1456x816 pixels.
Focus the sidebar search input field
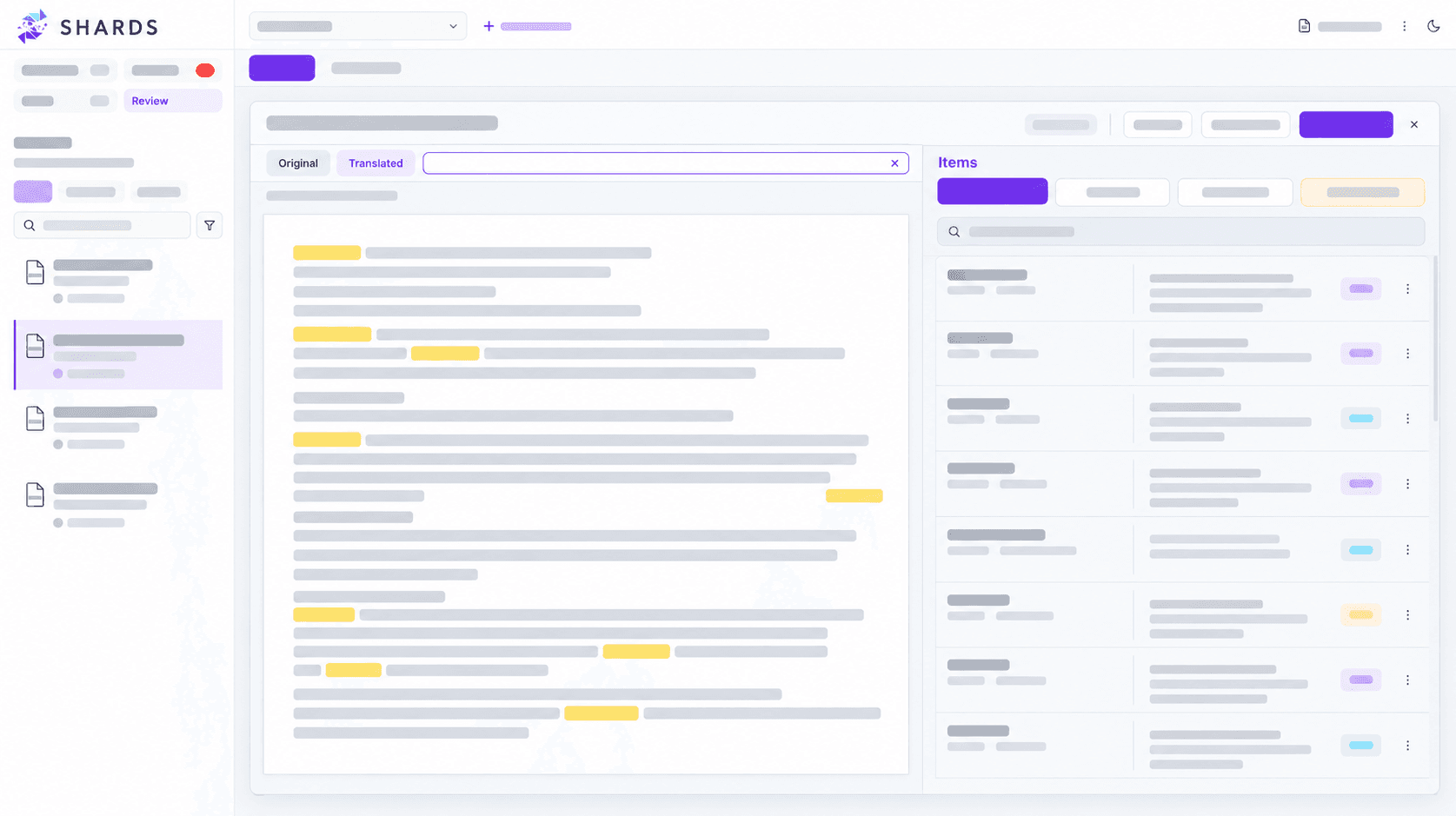click(x=102, y=225)
